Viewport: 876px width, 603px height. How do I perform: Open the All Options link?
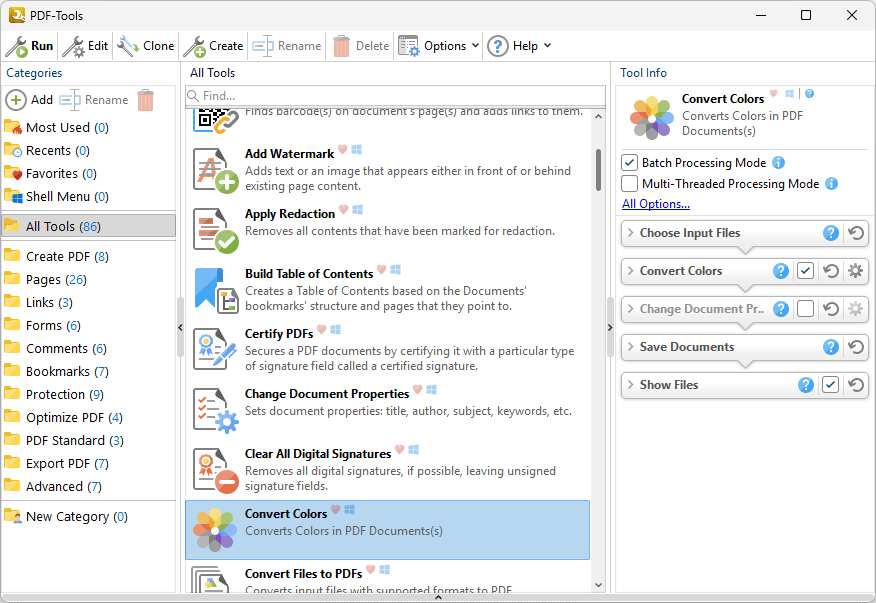(x=655, y=204)
